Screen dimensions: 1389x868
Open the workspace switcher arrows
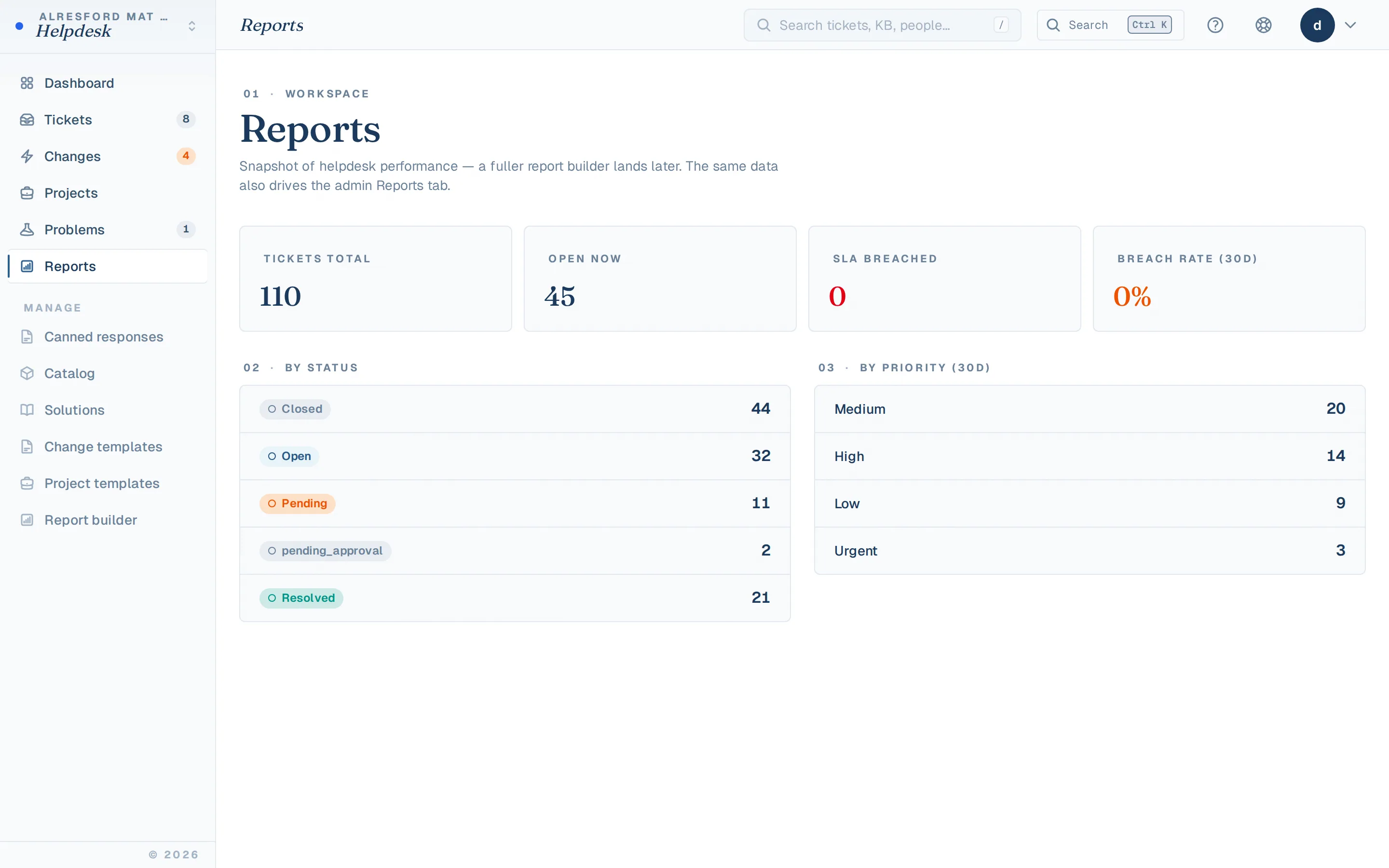pos(192,26)
